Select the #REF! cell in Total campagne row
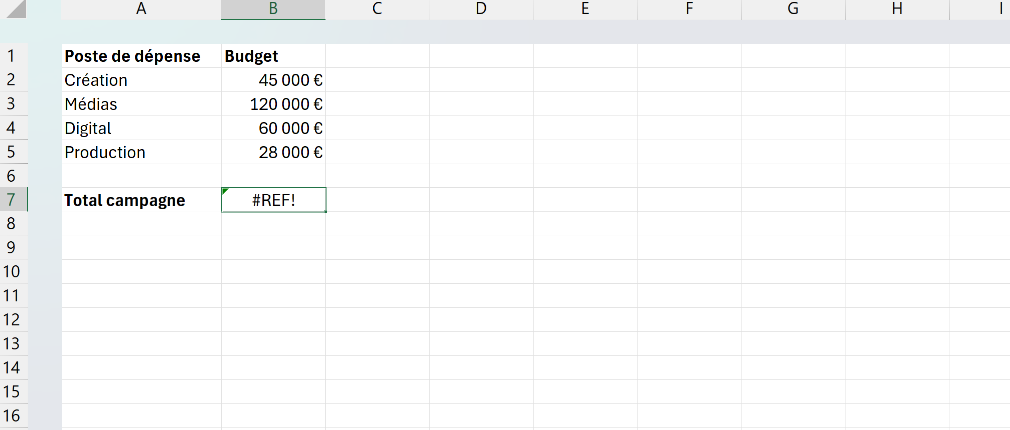 click(273, 200)
